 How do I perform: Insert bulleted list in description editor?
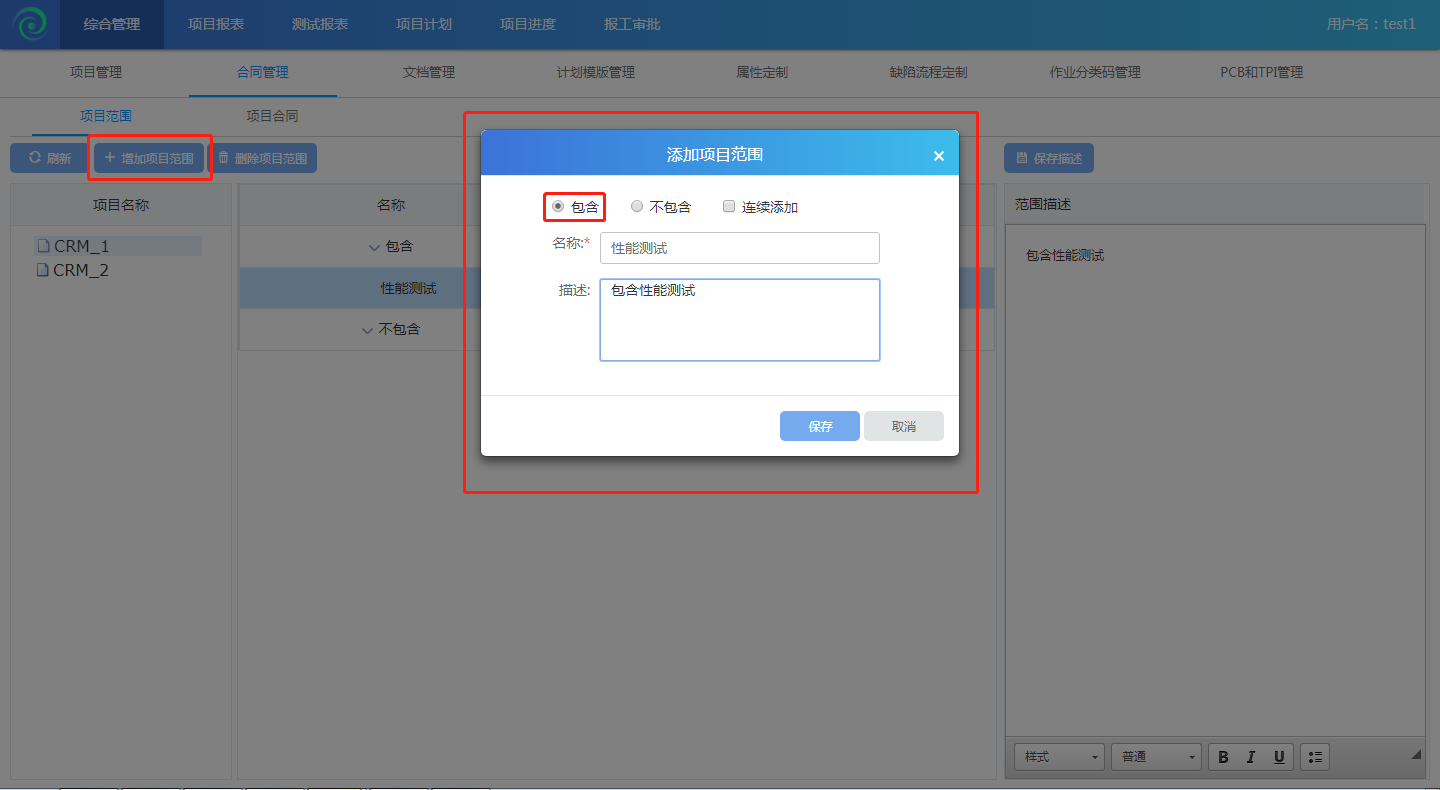pos(1315,757)
